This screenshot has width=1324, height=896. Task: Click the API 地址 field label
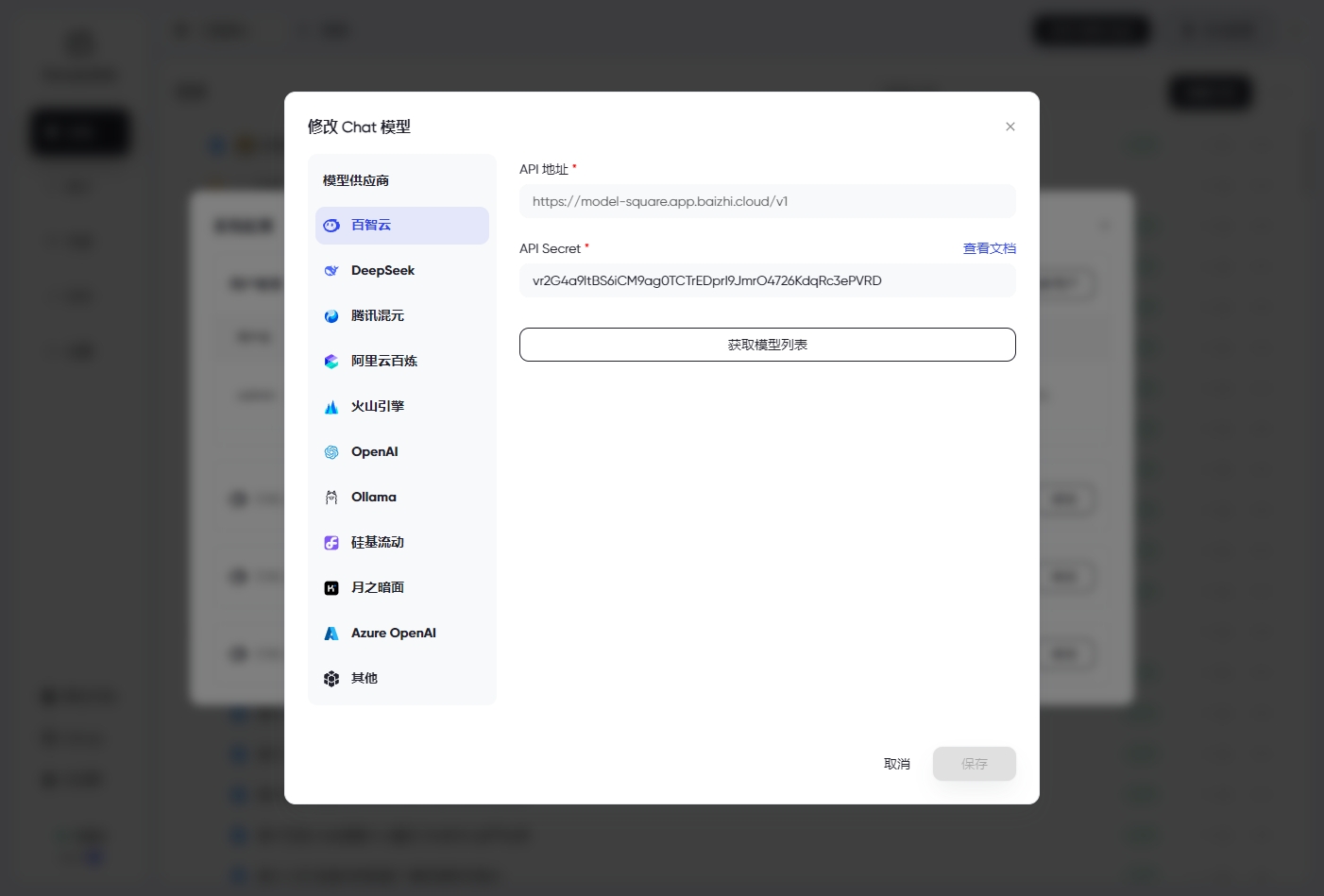tap(544, 169)
